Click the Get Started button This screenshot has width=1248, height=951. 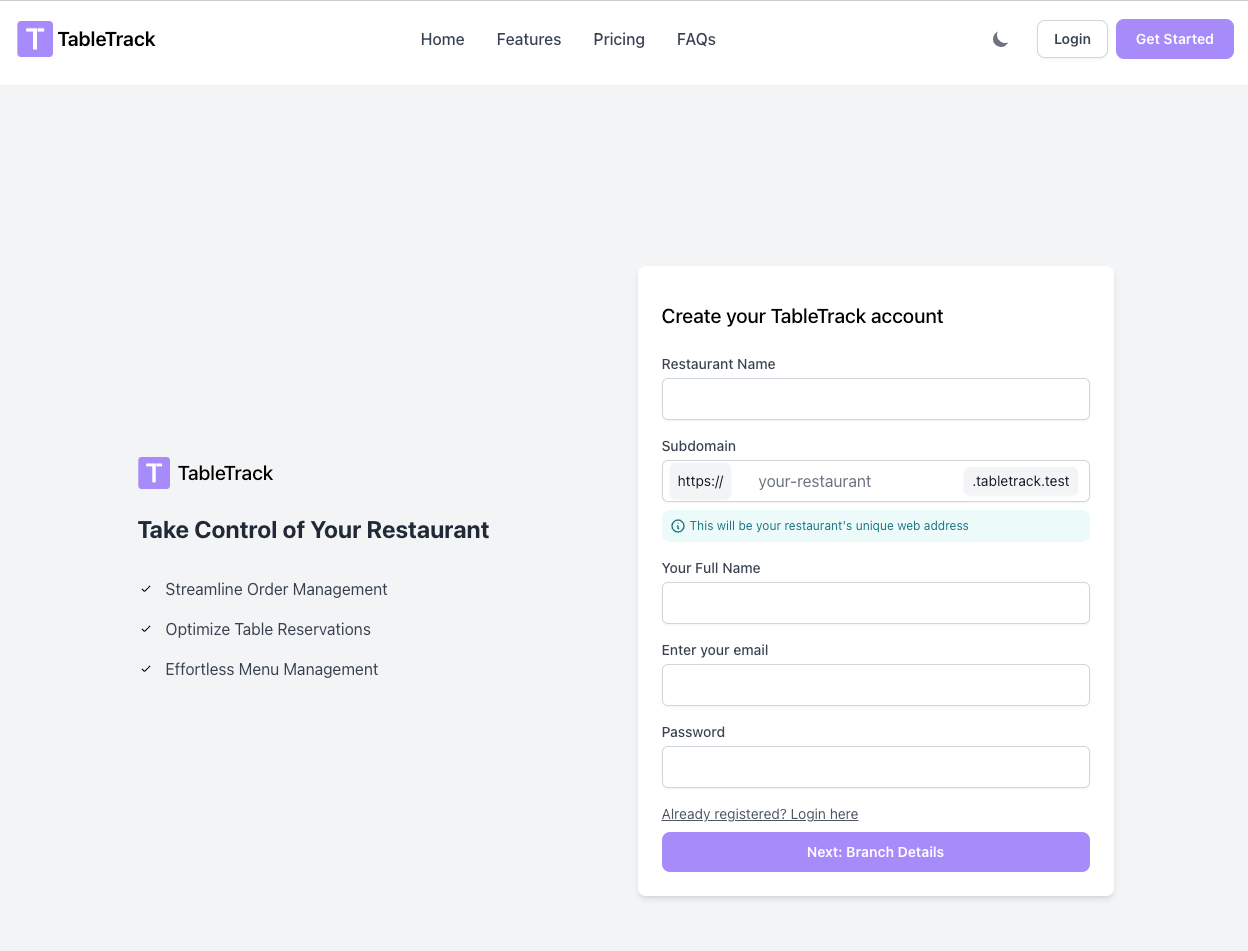pos(1174,39)
